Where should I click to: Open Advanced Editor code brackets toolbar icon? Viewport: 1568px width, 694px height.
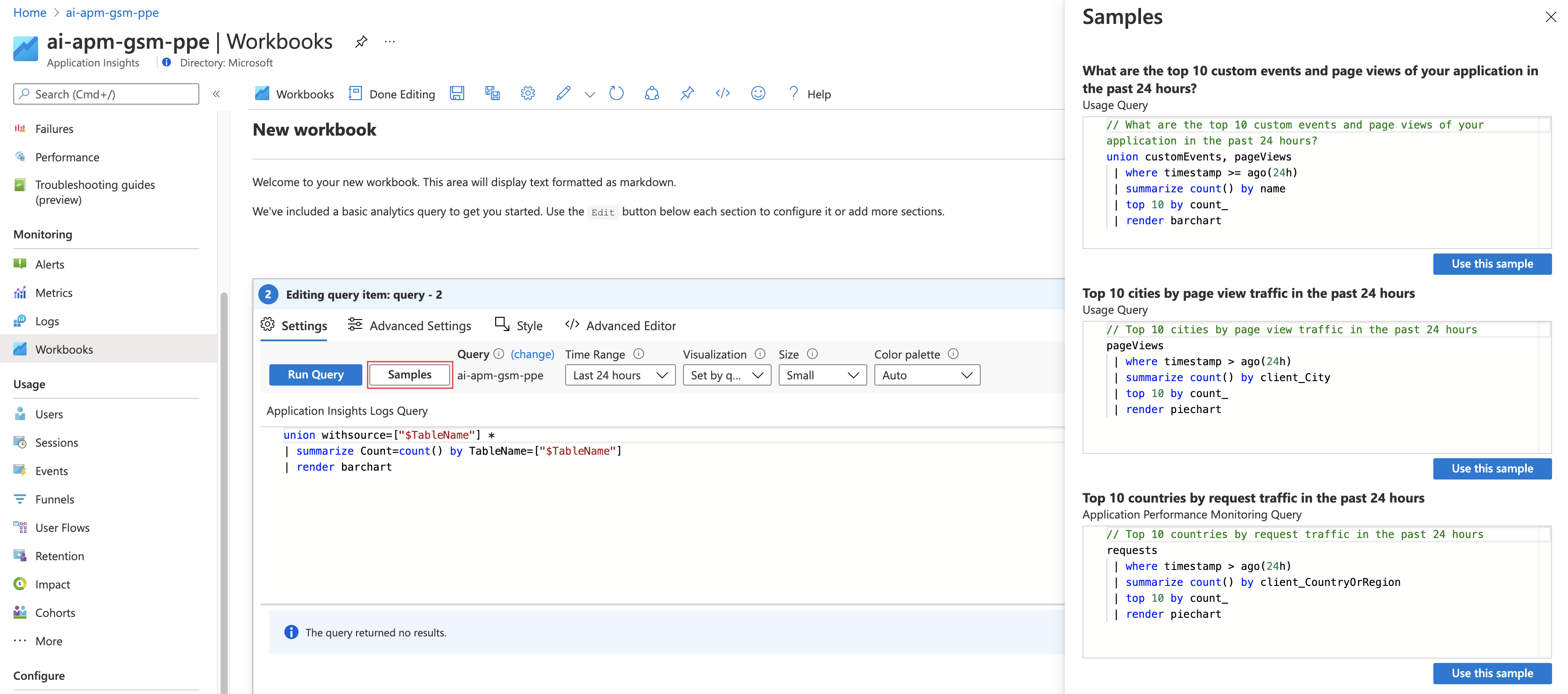click(722, 94)
